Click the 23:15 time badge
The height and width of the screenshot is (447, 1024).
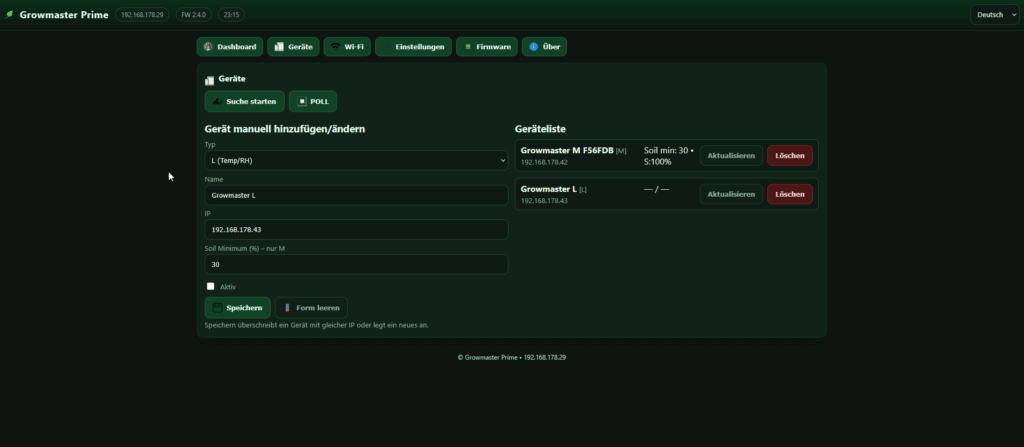coord(231,14)
